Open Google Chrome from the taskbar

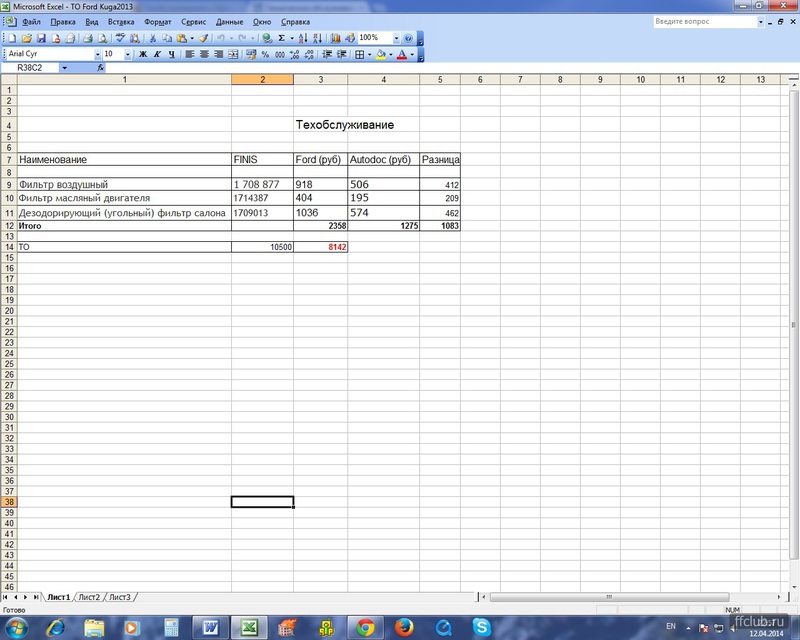(365, 627)
